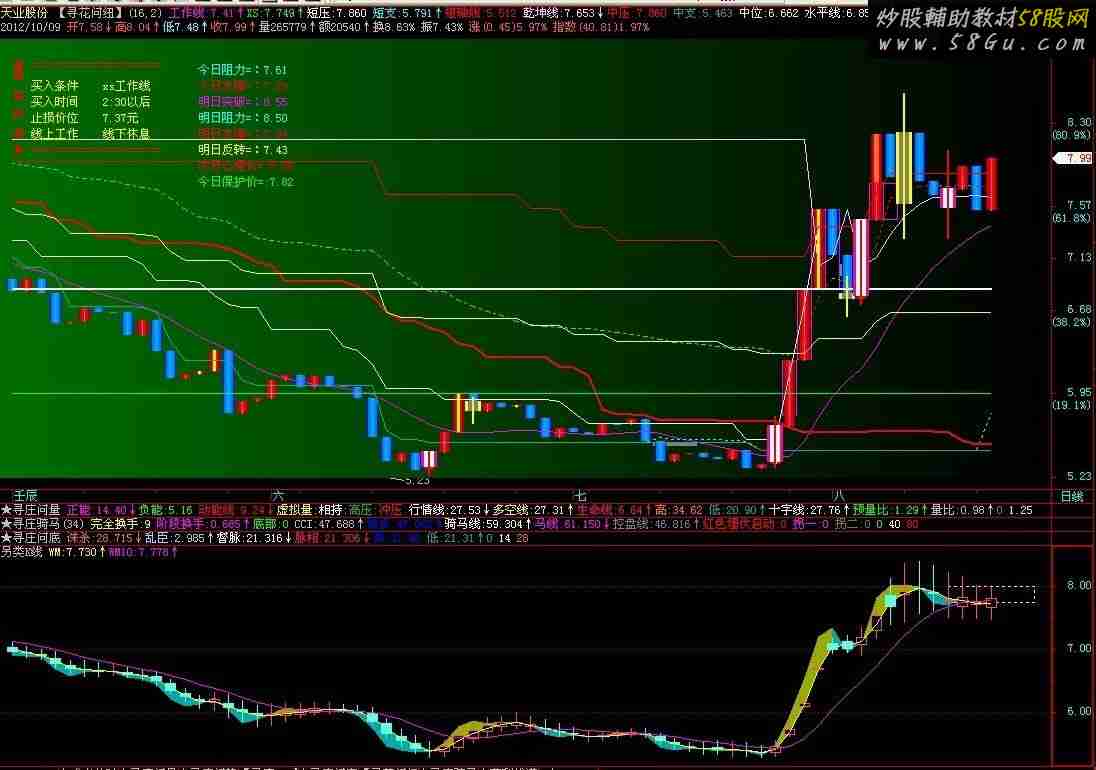Click the 买入条件 label
1096x770 pixels.
point(55,86)
